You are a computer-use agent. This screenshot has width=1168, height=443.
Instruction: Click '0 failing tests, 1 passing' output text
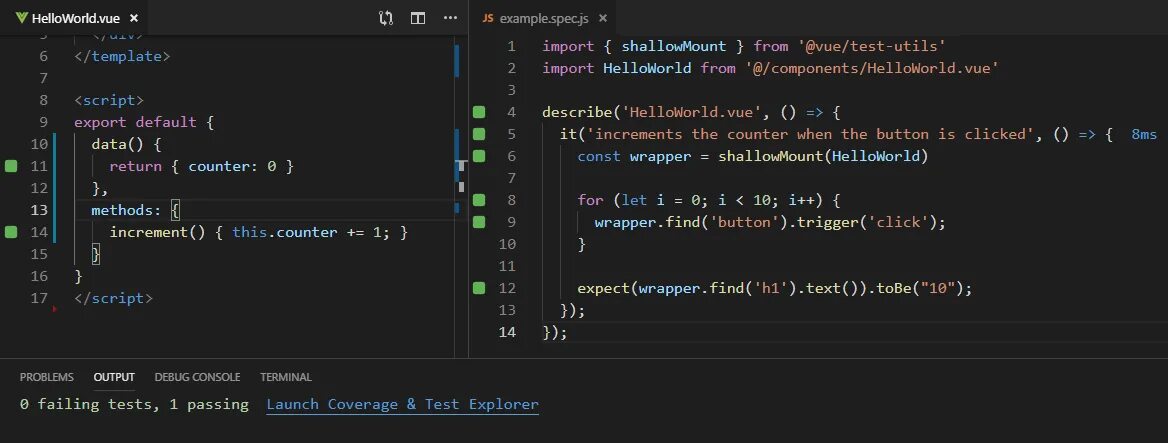coord(134,404)
